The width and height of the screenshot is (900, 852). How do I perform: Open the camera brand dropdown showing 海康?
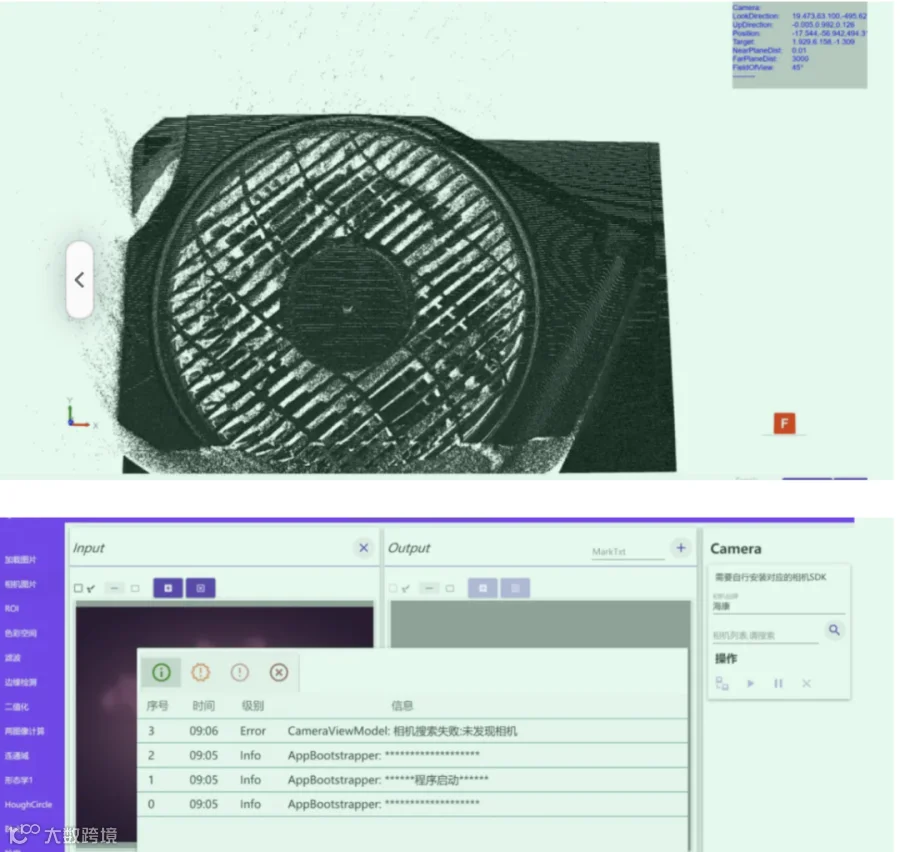coord(778,606)
